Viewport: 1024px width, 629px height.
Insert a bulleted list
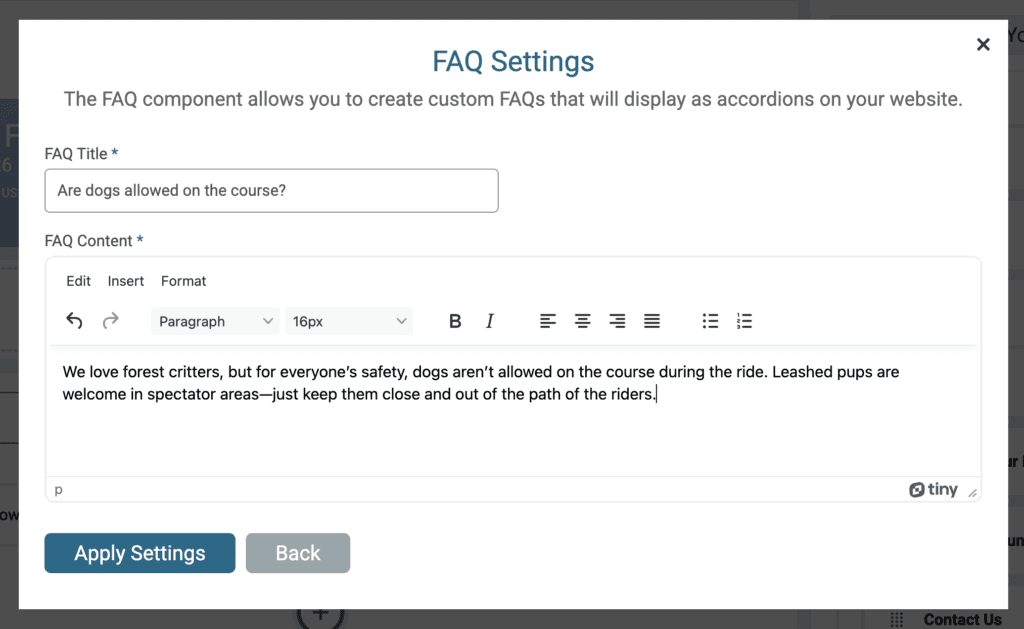click(710, 321)
